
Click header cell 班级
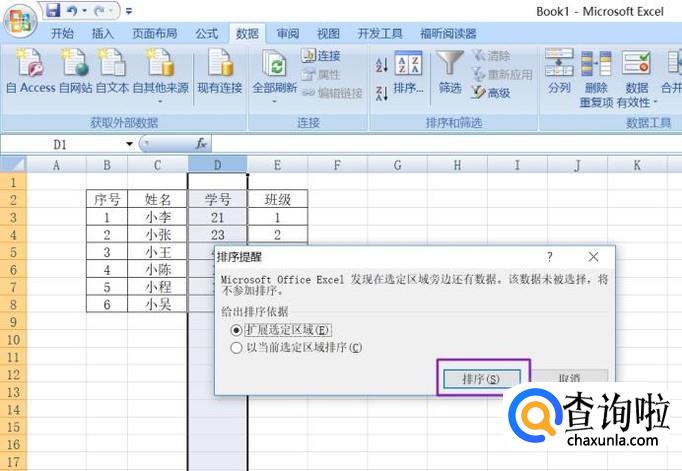pos(277,199)
